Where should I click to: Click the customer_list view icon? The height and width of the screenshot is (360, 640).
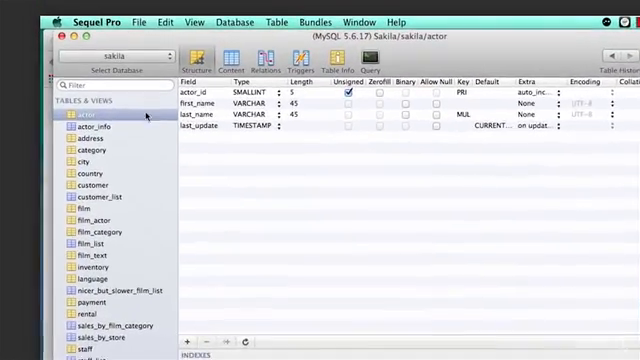pos(71,197)
